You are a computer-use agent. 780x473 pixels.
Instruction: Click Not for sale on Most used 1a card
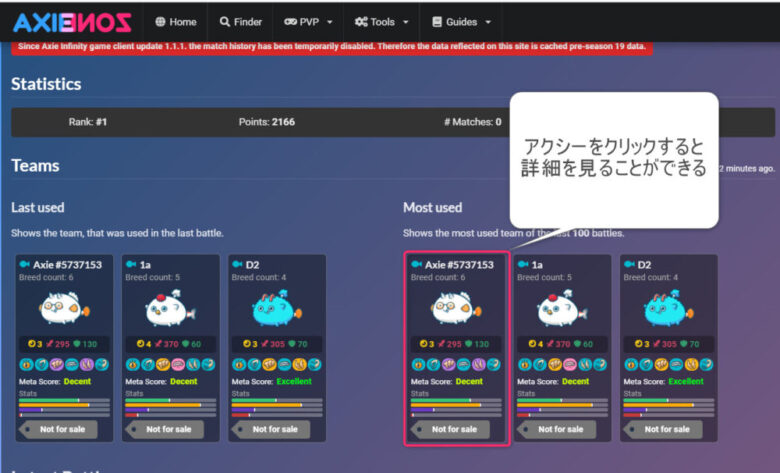(557, 429)
